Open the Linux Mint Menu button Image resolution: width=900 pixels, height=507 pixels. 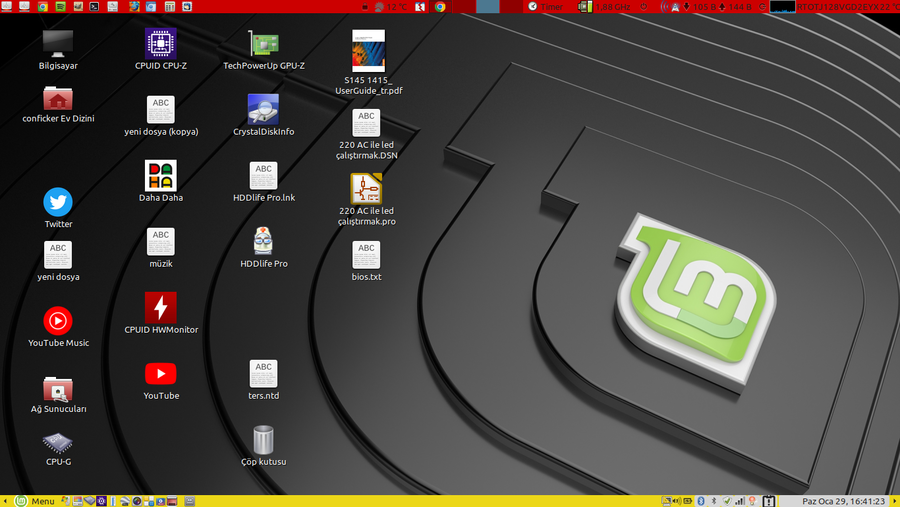(34, 501)
